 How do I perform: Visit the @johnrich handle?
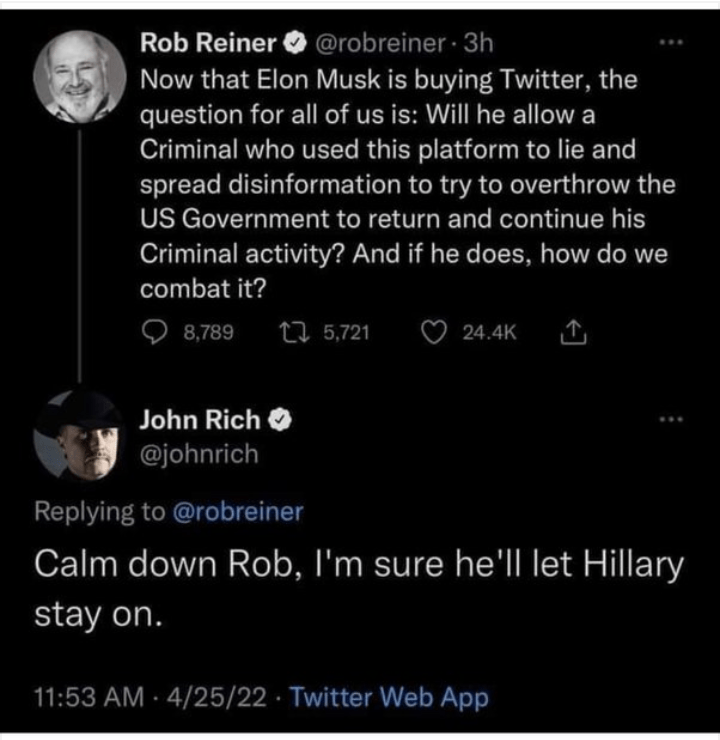pyautogui.click(x=199, y=455)
